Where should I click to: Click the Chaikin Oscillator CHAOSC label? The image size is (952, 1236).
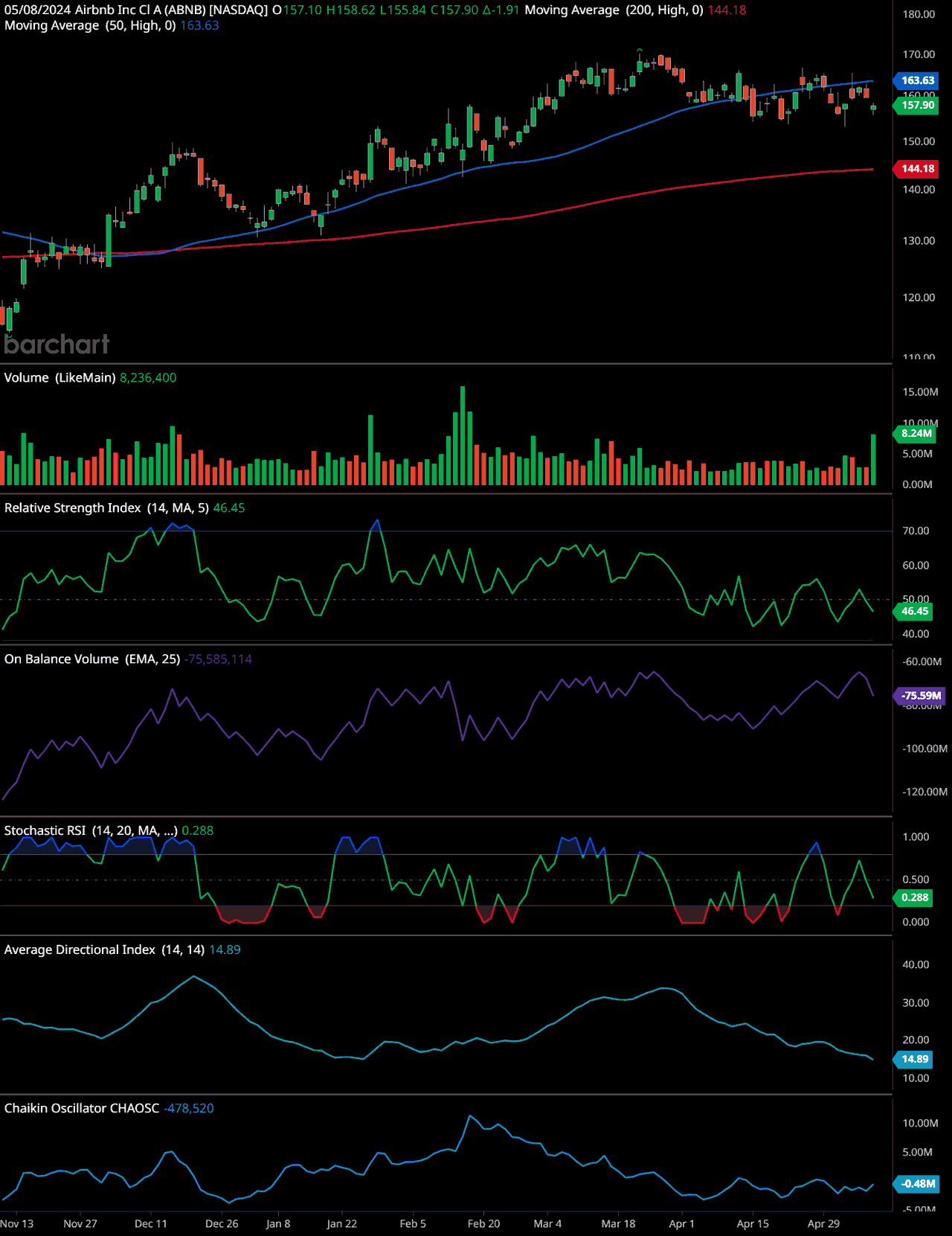(x=82, y=1108)
